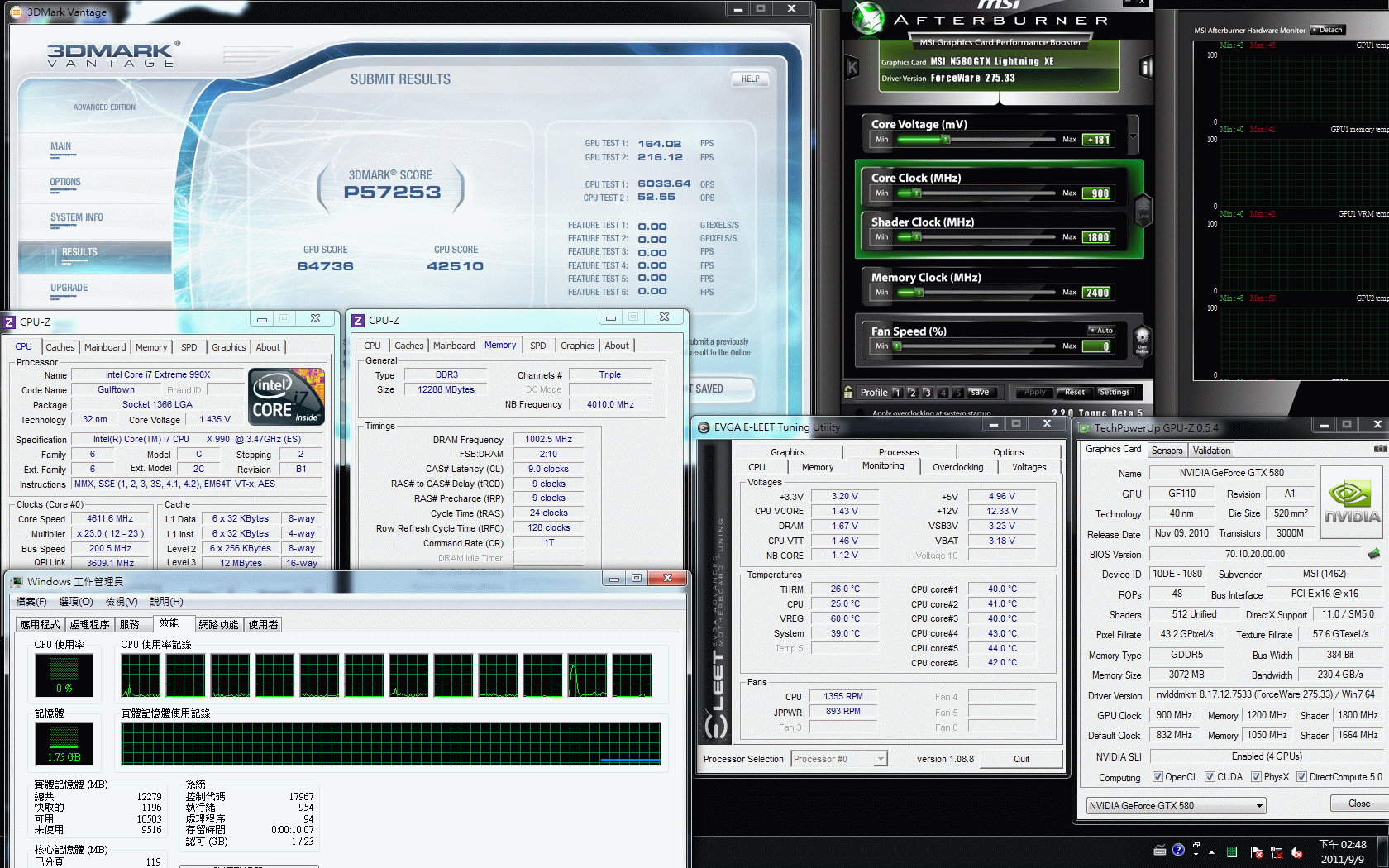Select Afterburner profile slot 4
Screen dimensions: 1389x868
943,393
